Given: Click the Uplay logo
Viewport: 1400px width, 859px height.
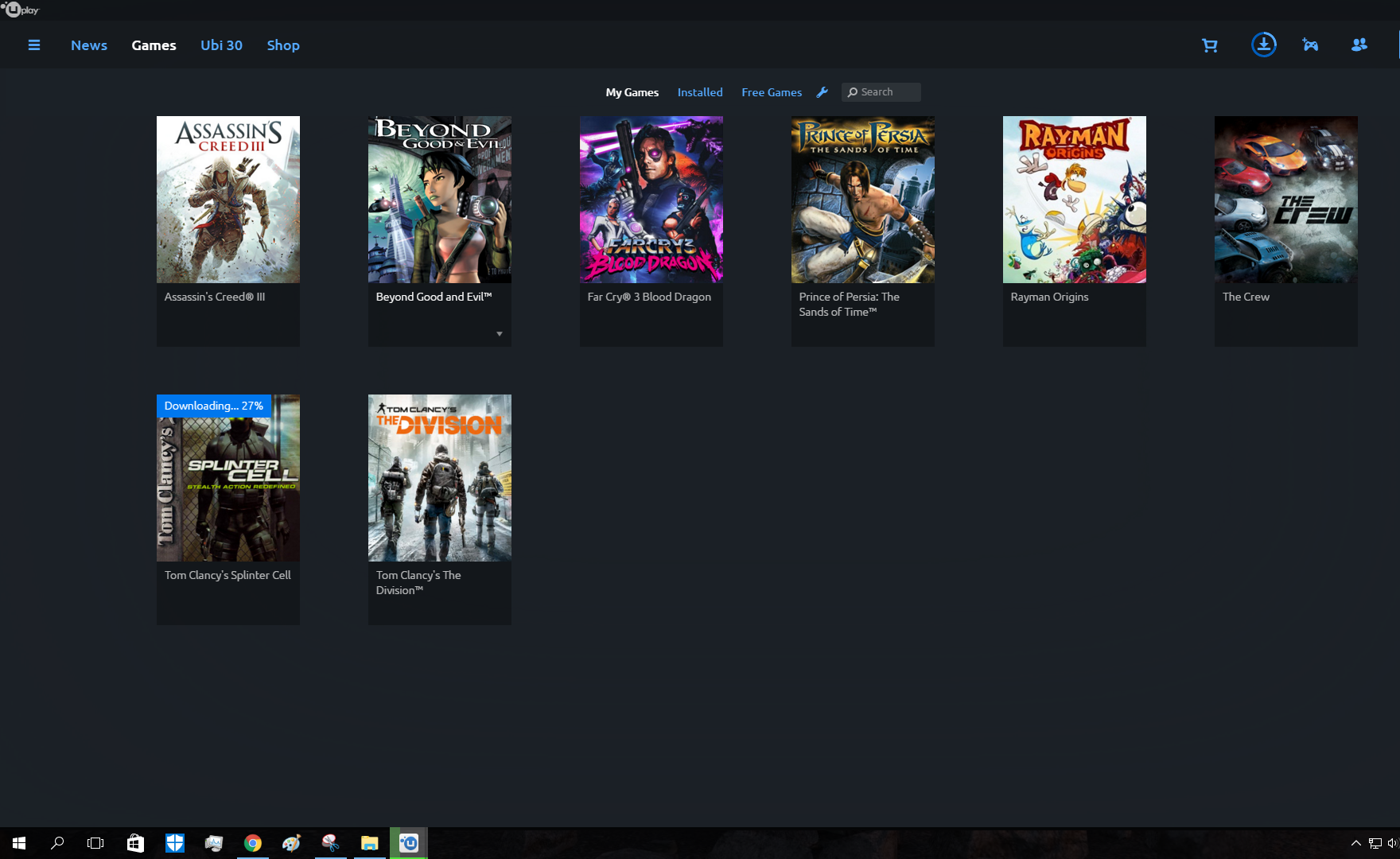Looking at the screenshot, I should (x=21, y=10).
